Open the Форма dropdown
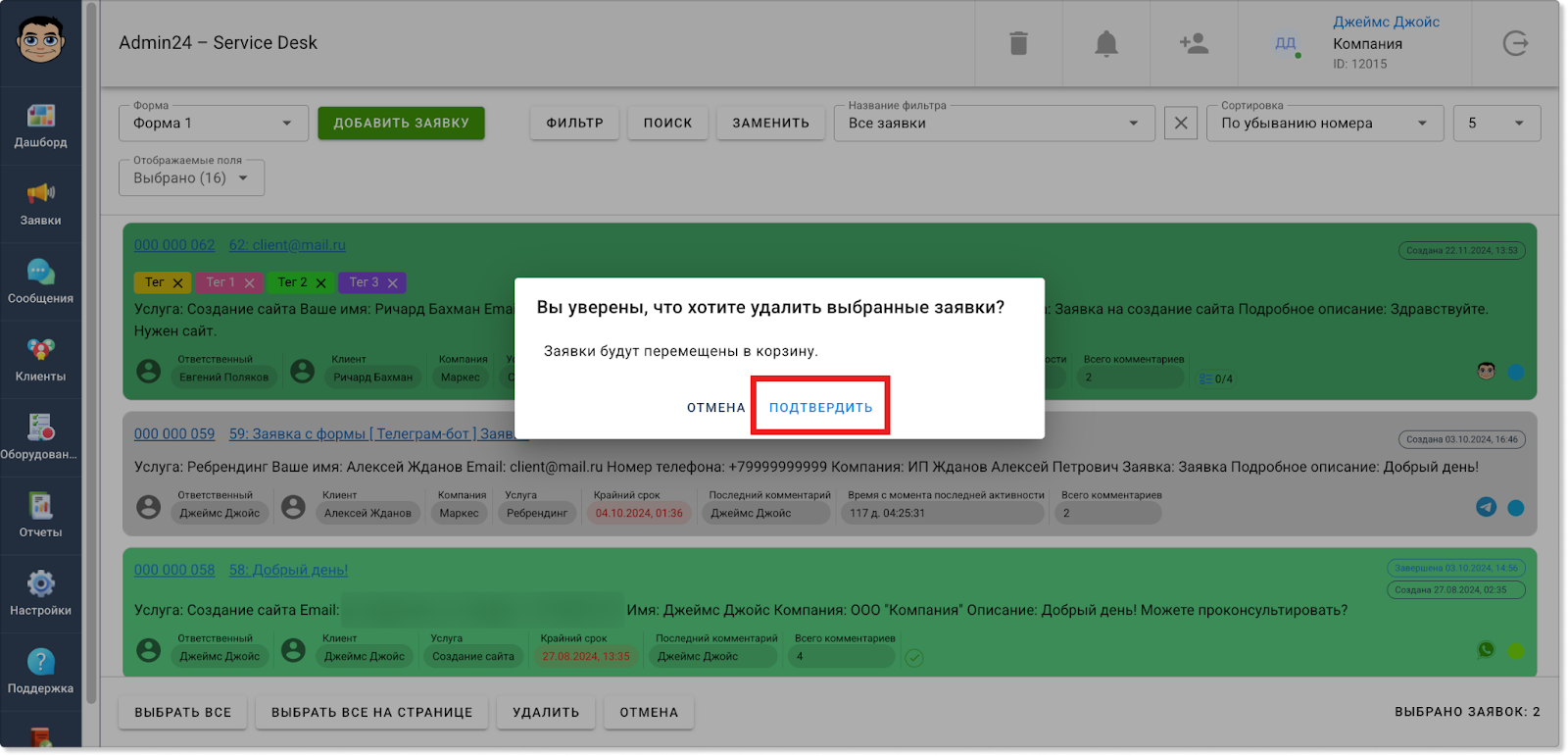Viewport: 1568px width, 756px height. coord(214,124)
